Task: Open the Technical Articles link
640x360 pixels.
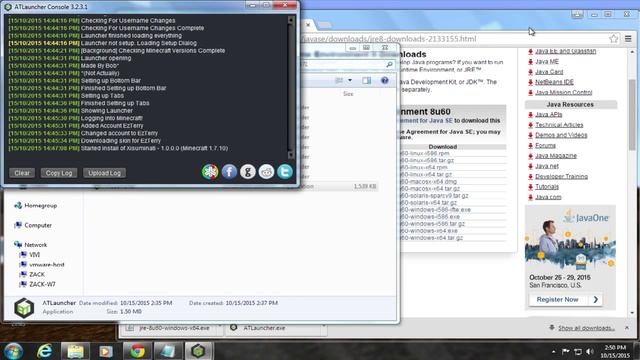Action: pos(559,125)
